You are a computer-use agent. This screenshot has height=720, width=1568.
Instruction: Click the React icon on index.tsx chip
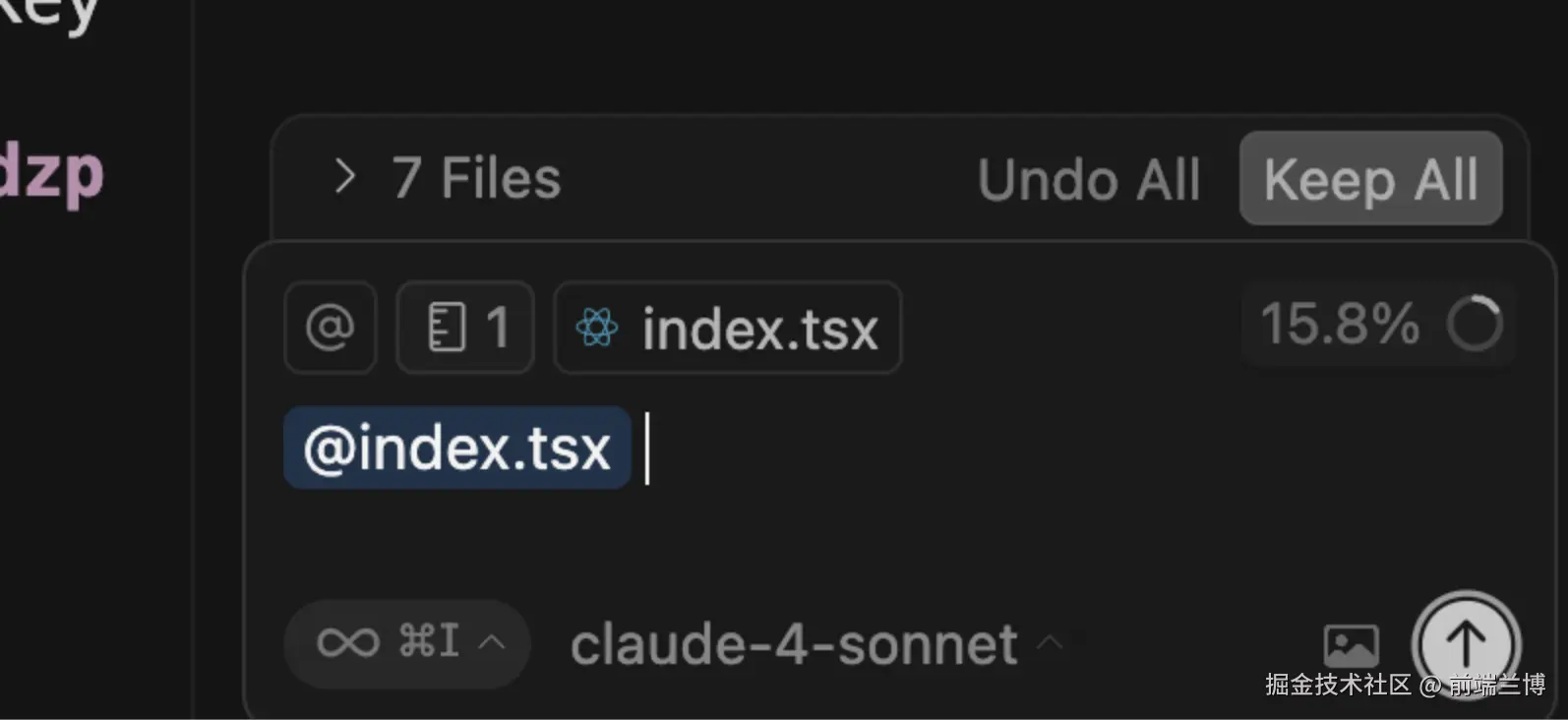point(597,328)
